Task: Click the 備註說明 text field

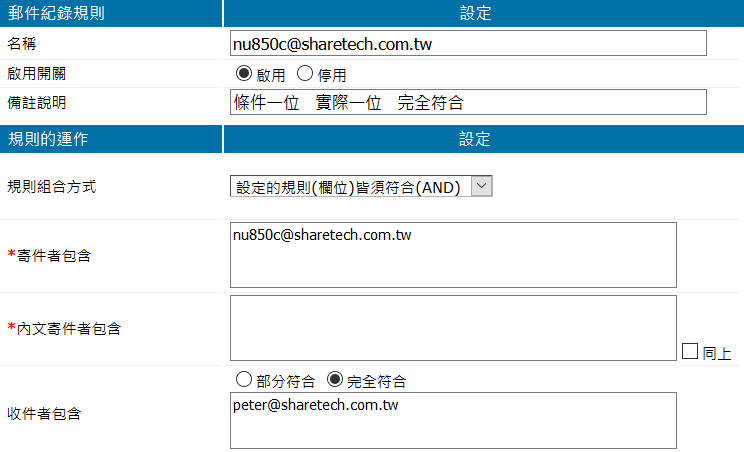Action: 468,102
